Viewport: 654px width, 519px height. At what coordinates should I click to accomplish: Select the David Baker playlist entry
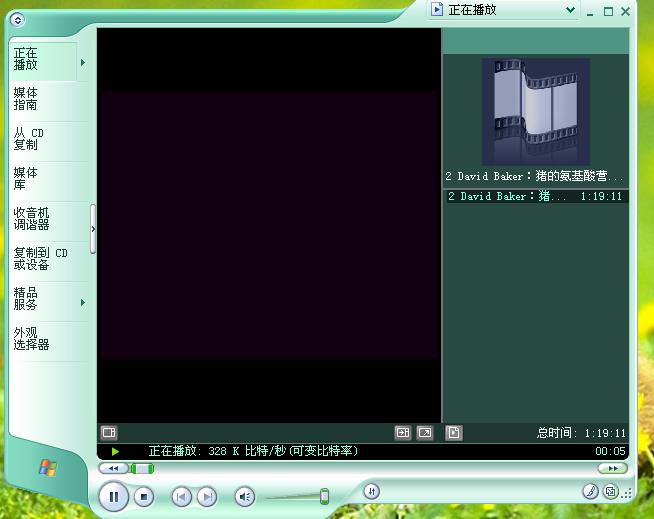coord(534,197)
